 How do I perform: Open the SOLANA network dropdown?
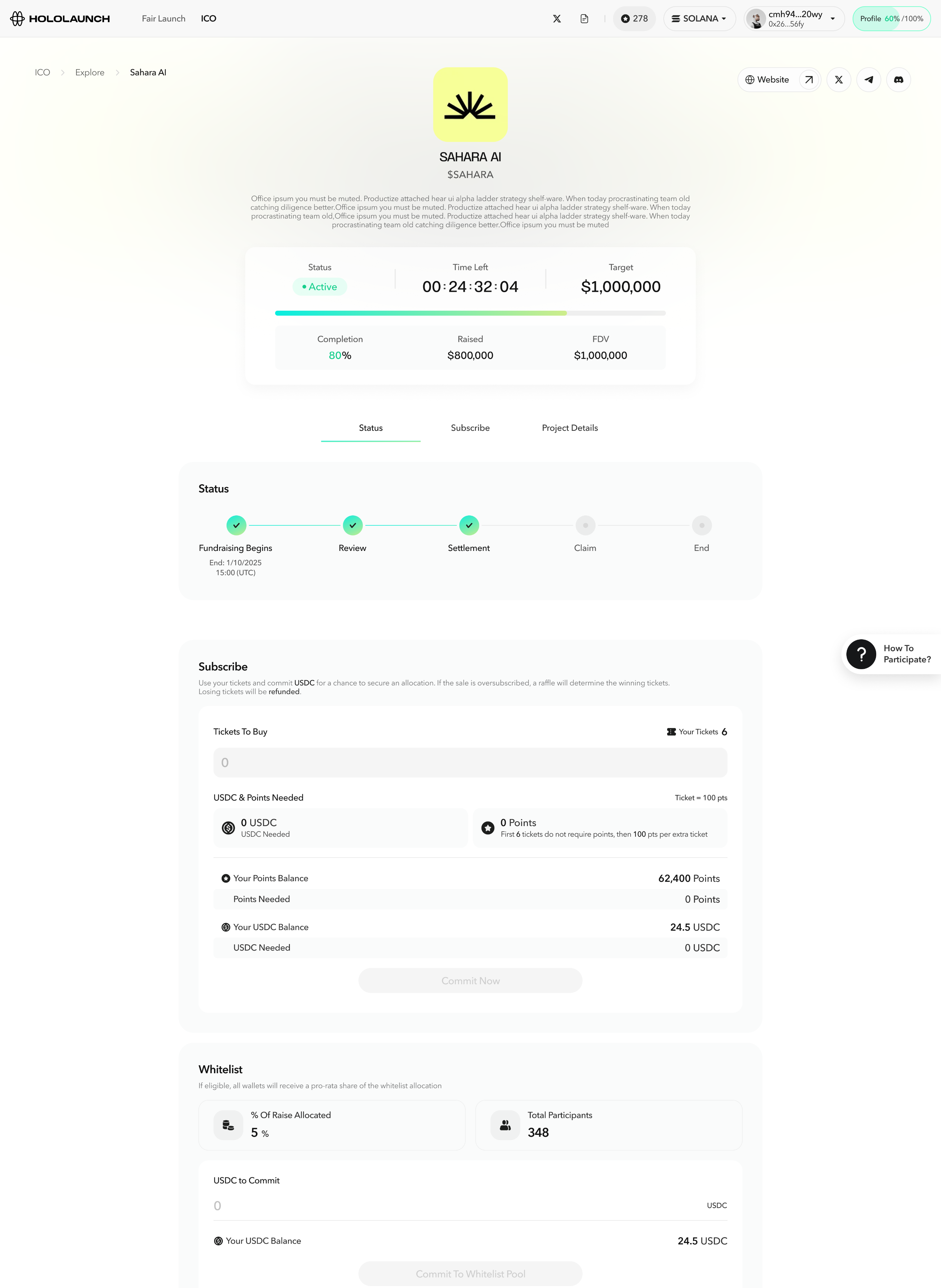point(699,19)
